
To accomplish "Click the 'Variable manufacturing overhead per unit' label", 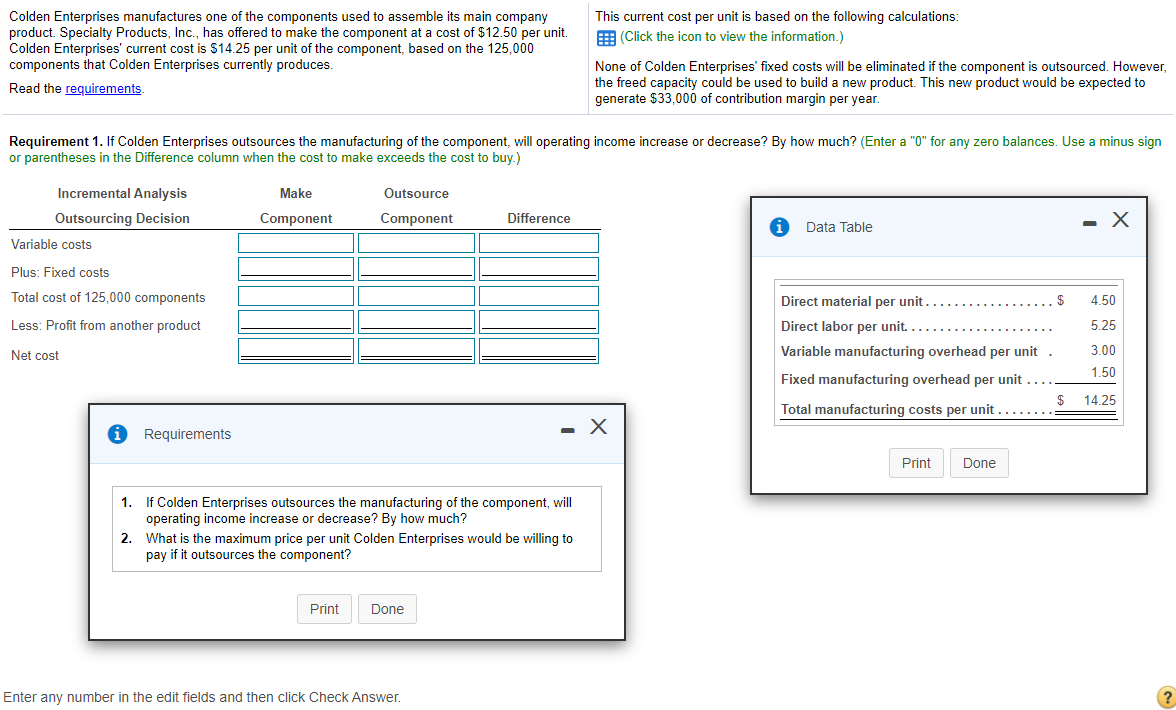I will tap(909, 352).
